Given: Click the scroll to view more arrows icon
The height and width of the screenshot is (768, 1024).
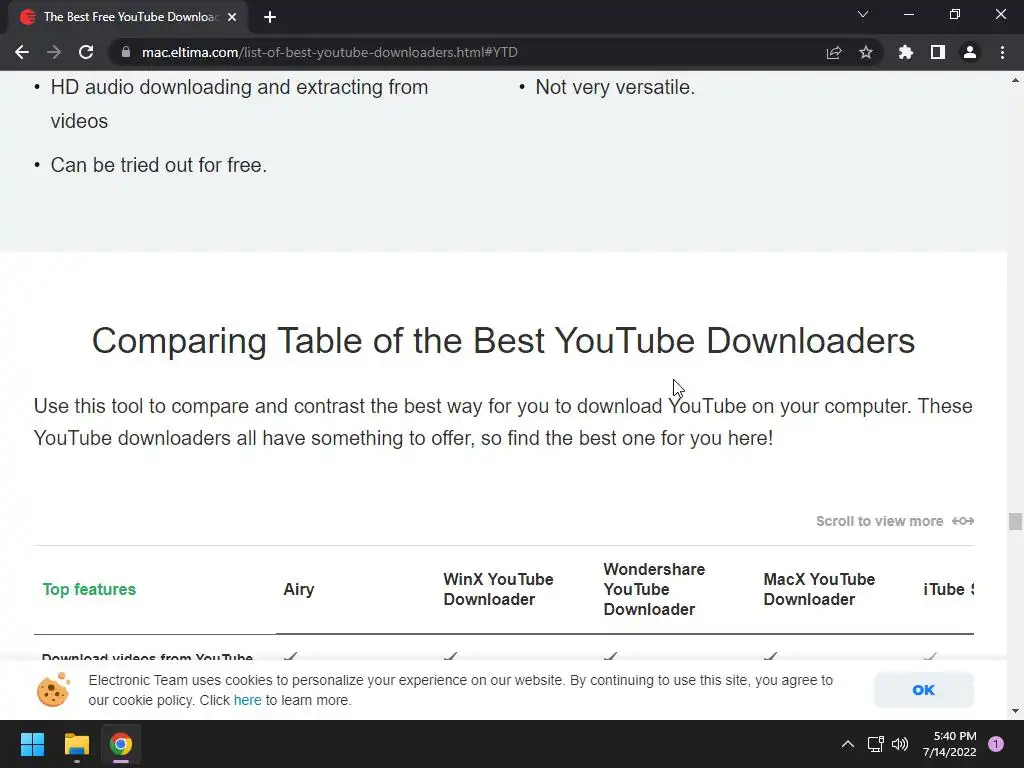Looking at the screenshot, I should coord(963,521).
